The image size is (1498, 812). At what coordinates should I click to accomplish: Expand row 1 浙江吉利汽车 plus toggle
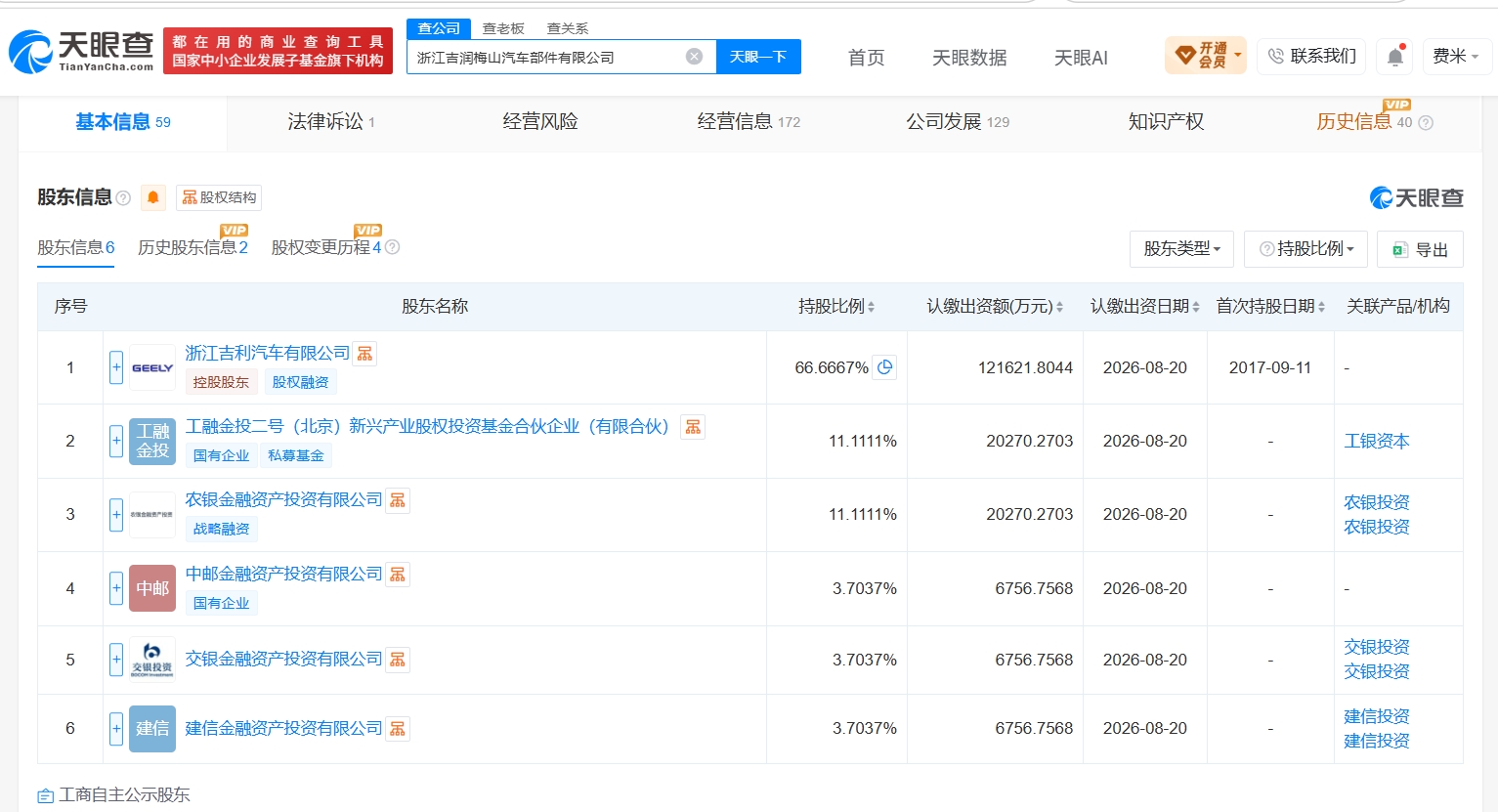(116, 367)
